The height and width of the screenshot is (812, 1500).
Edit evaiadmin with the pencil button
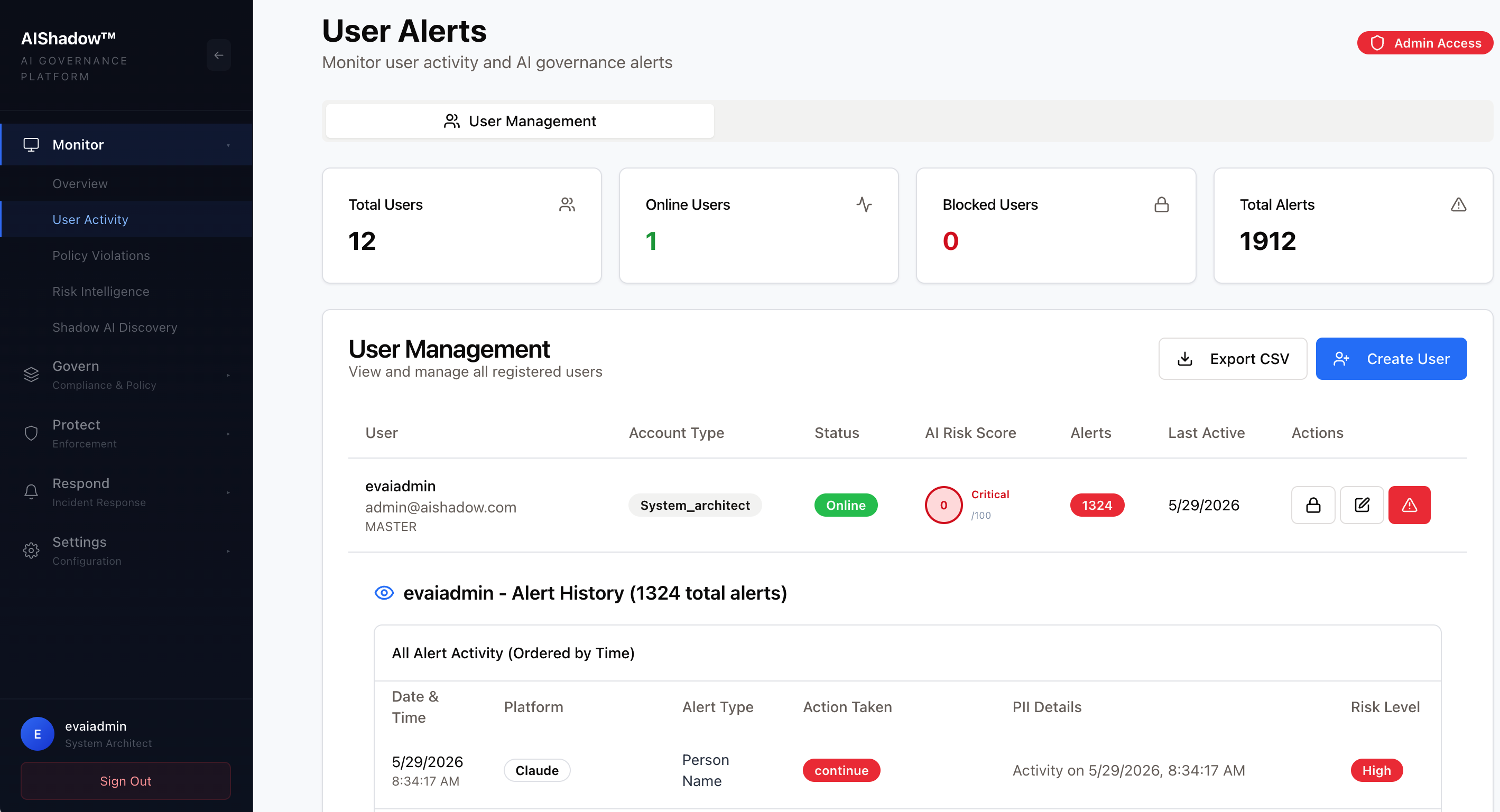tap(1361, 505)
